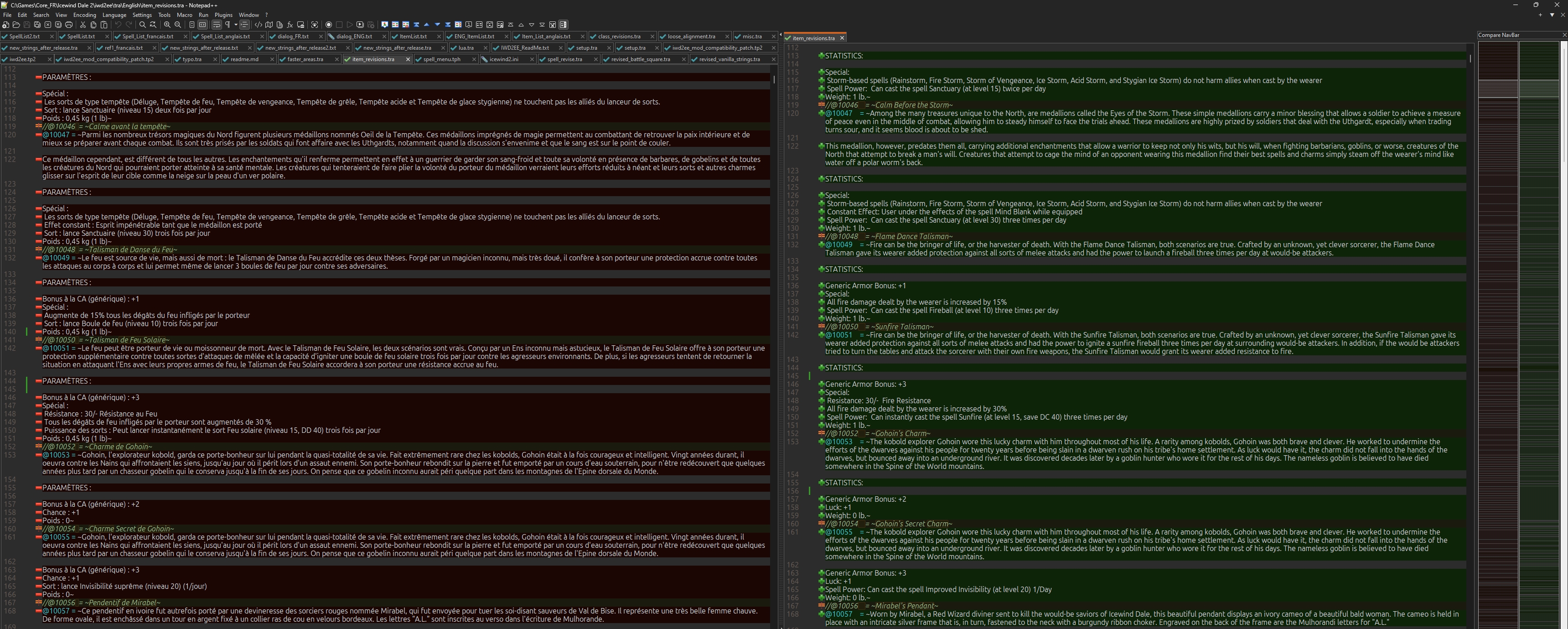Click the Set as First to Compare icon
This screenshot has height=629, width=1568.
[385, 25]
